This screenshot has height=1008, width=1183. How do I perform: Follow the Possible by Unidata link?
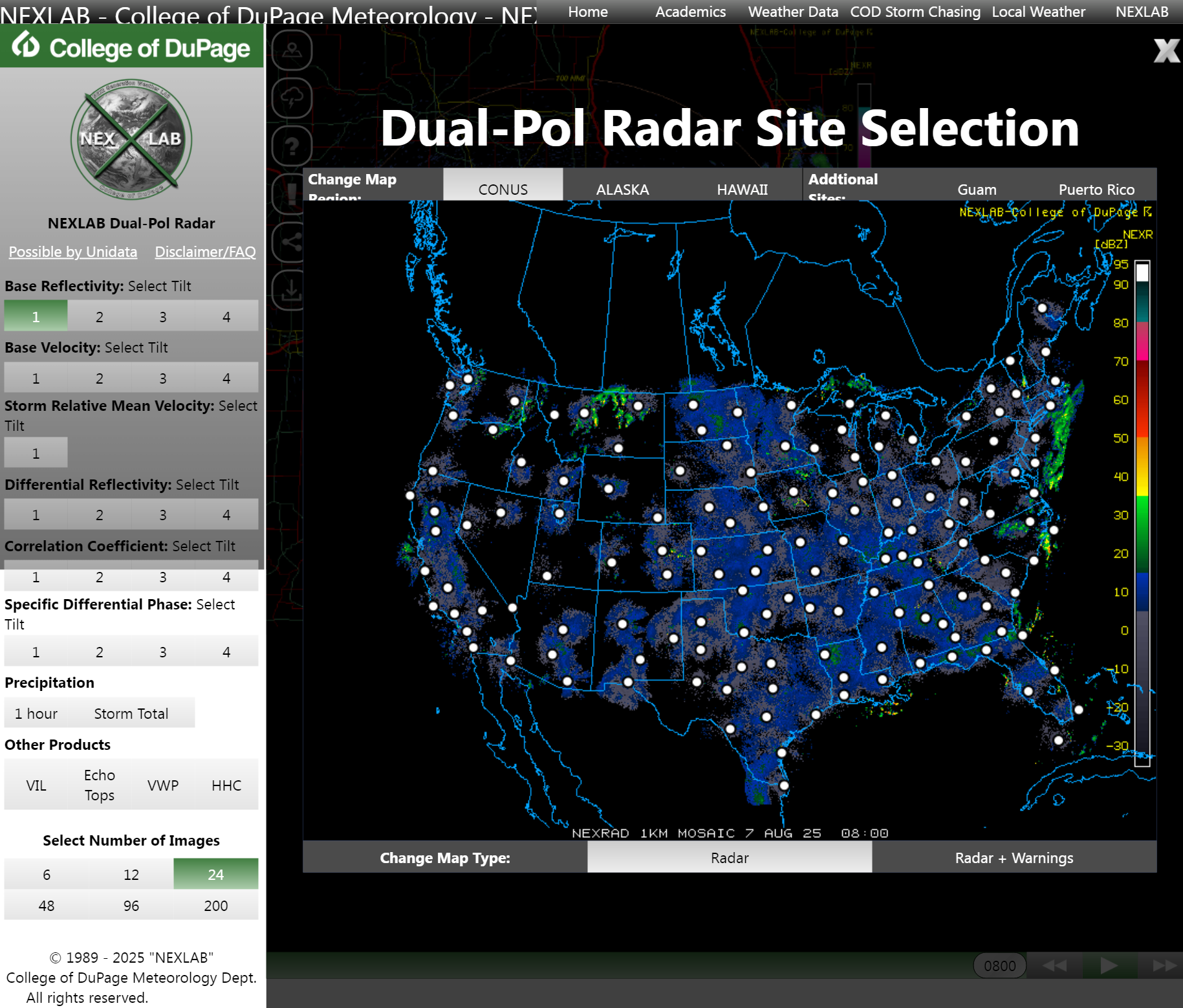point(73,252)
